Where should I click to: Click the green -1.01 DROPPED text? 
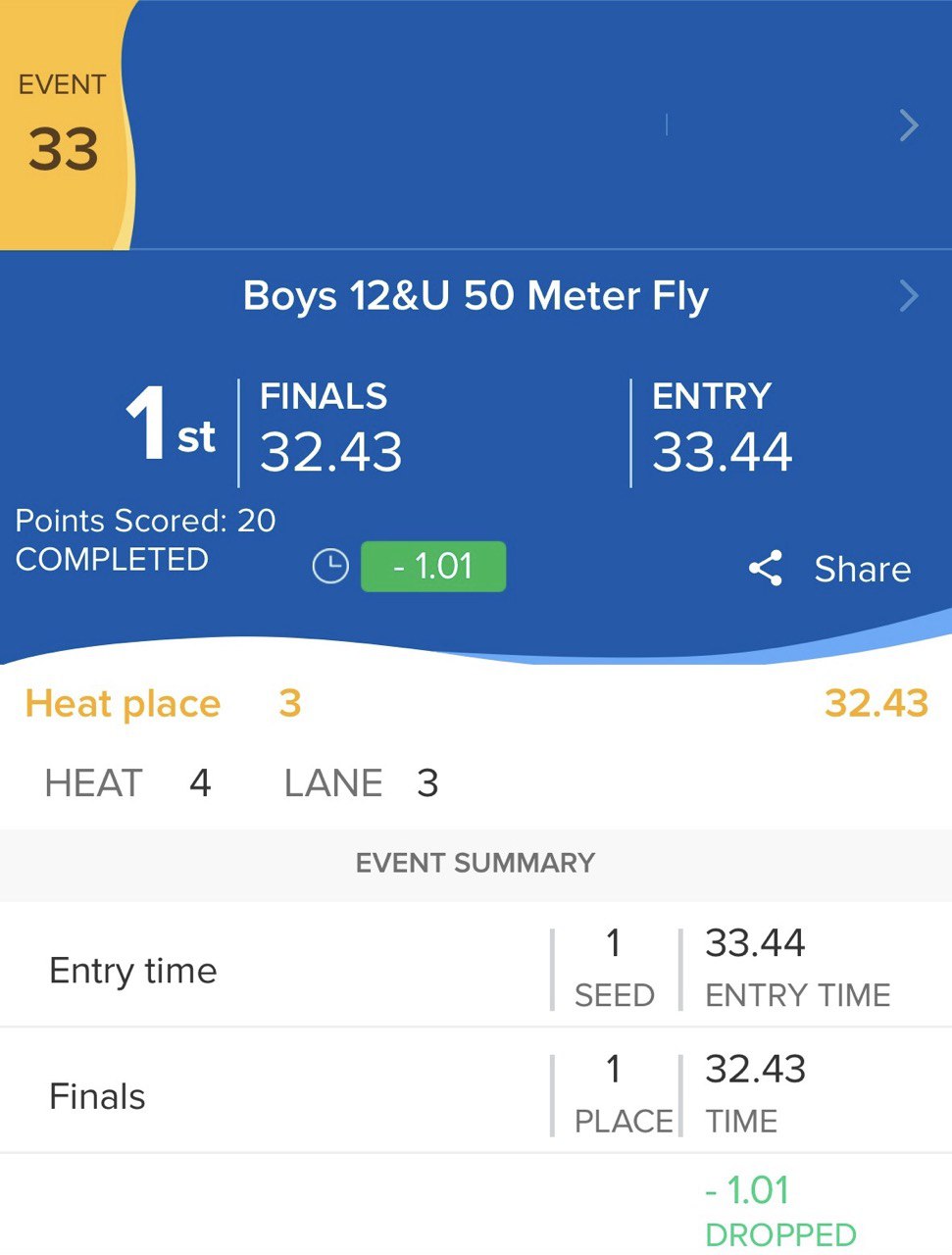coord(779,1211)
